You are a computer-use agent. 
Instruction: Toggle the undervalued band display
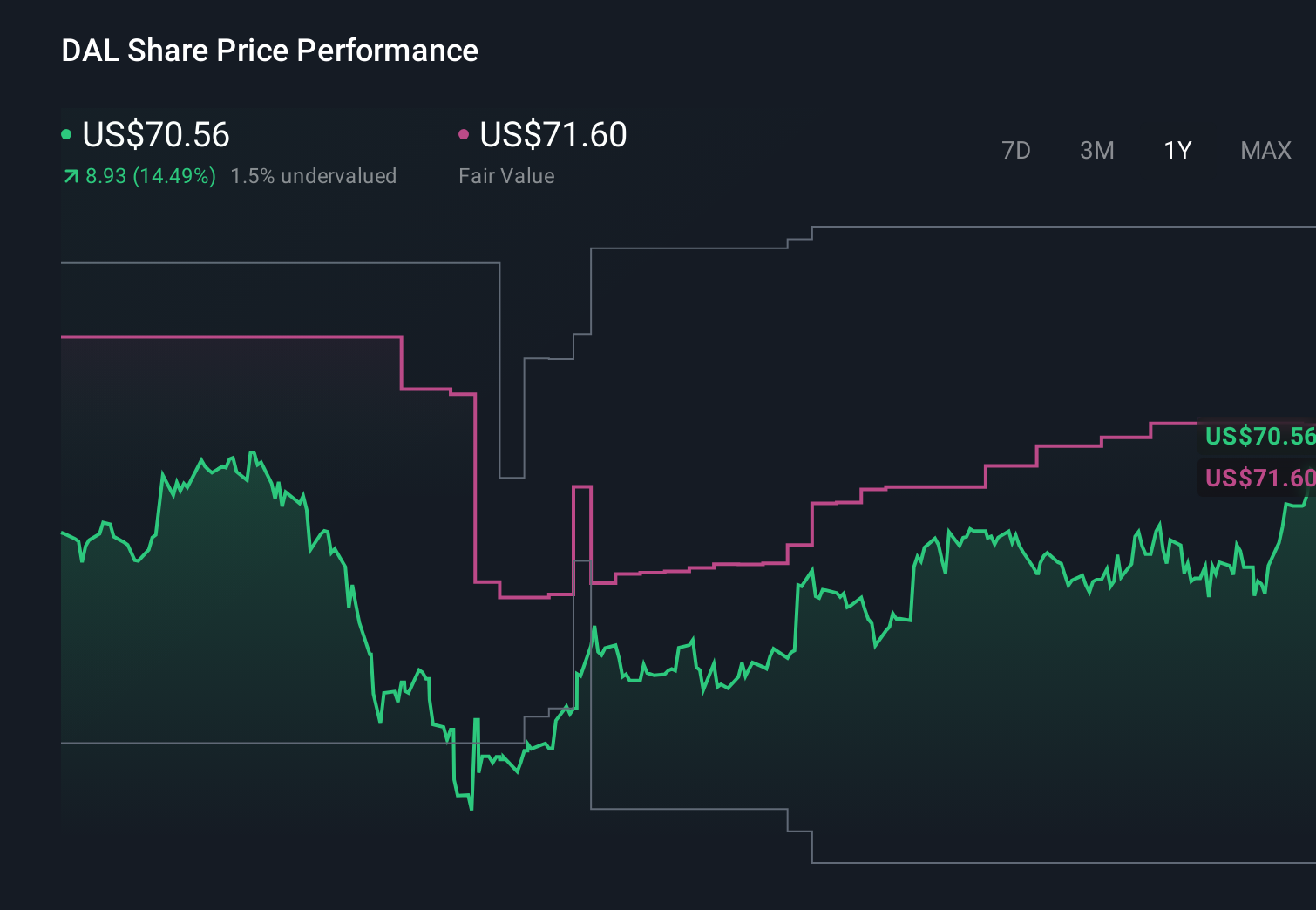tap(314, 175)
